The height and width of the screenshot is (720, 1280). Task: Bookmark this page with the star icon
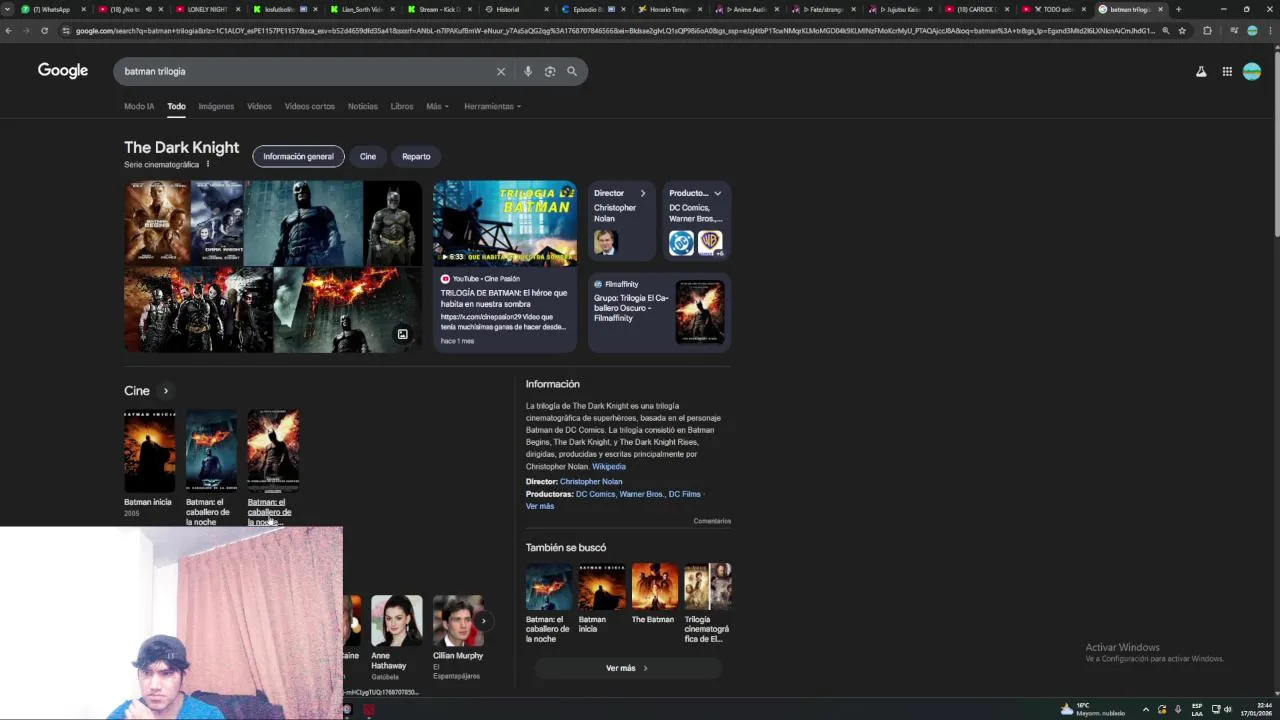coord(1182,31)
